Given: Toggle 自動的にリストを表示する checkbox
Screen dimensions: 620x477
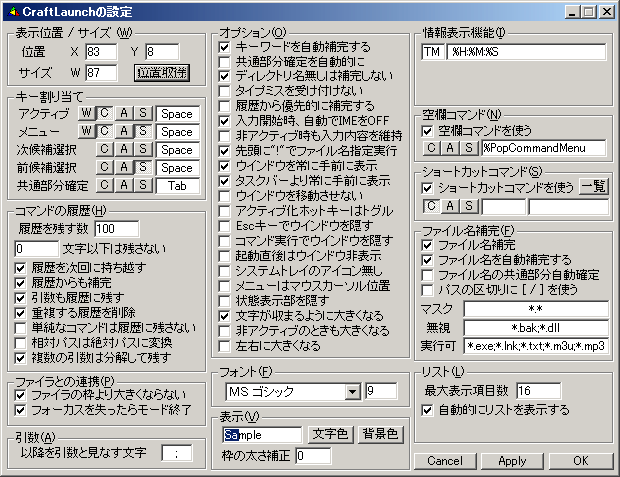Looking at the screenshot, I should coord(427,410).
